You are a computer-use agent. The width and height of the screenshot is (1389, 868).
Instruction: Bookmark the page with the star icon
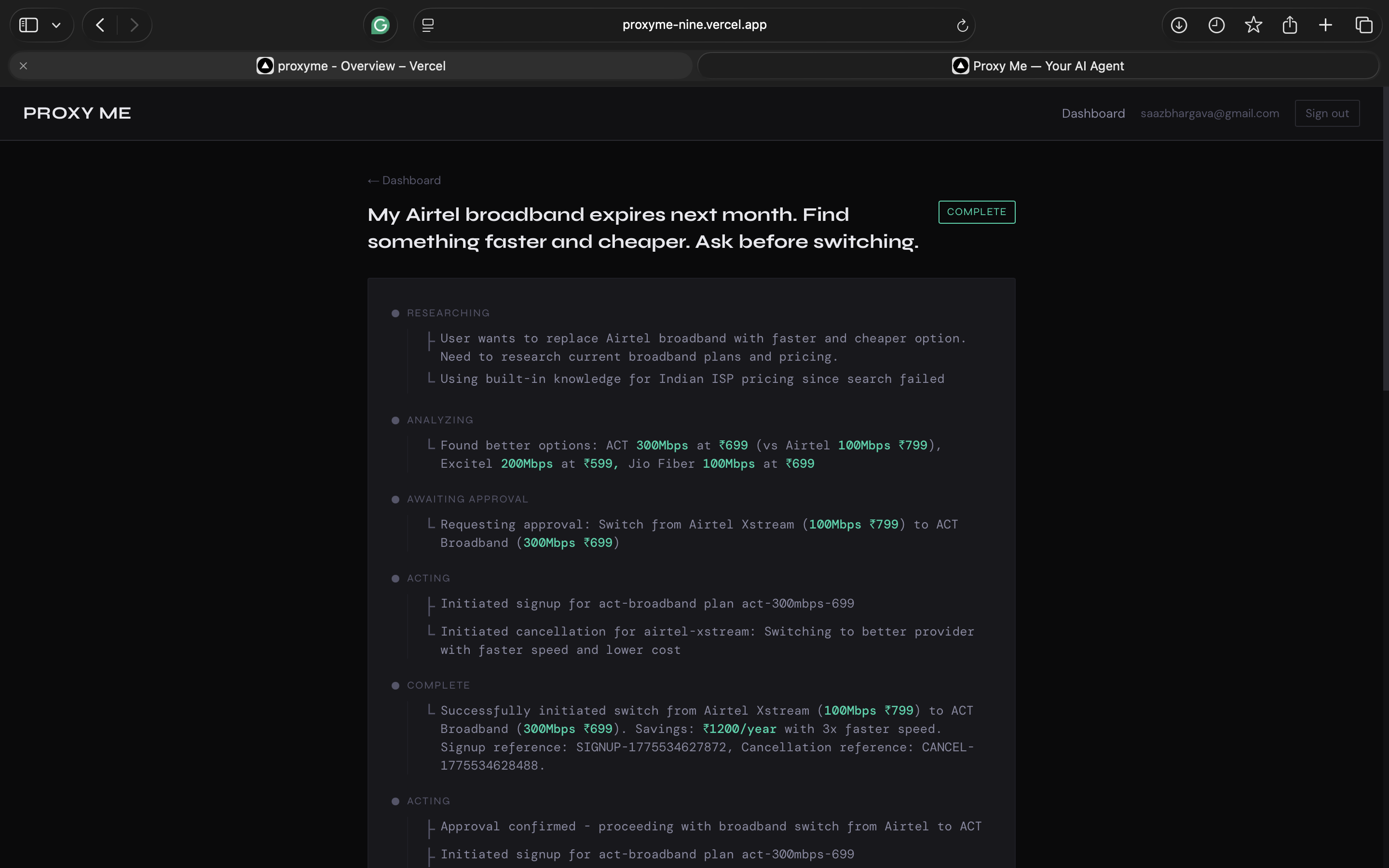1253,25
